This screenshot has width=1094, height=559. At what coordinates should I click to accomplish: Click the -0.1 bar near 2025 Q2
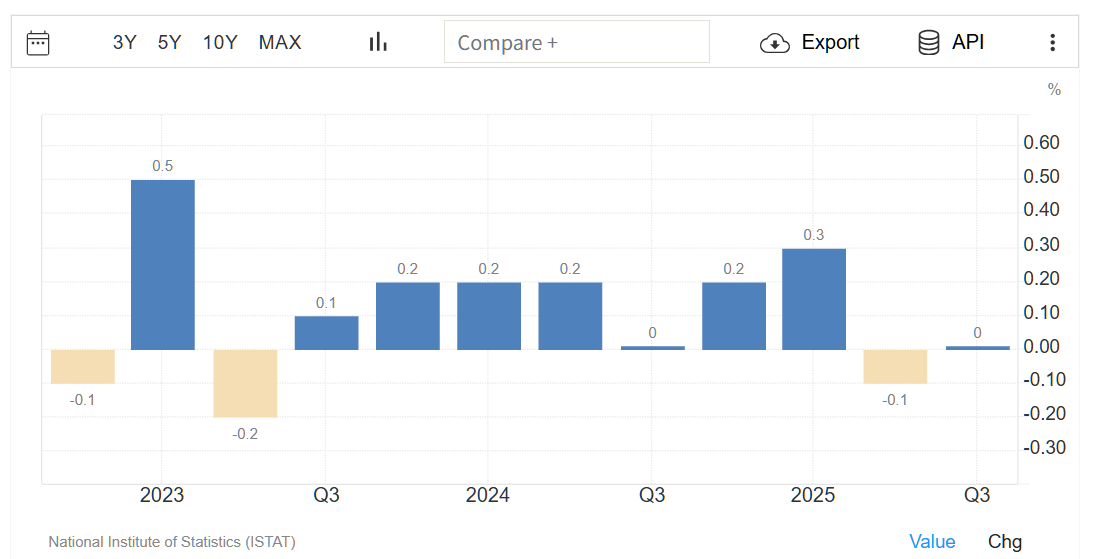(x=895, y=366)
